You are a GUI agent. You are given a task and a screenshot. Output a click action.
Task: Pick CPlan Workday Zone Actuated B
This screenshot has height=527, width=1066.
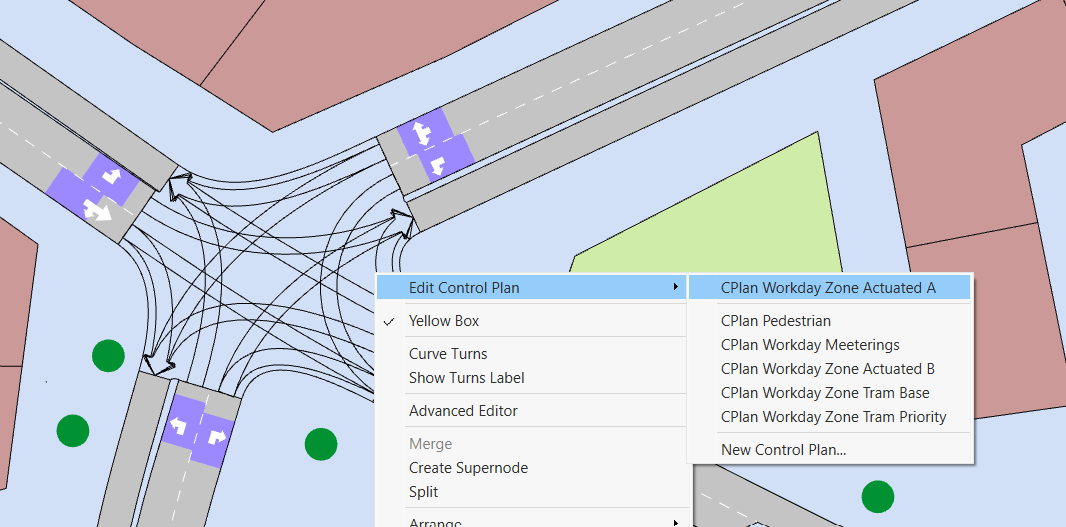[x=828, y=369]
